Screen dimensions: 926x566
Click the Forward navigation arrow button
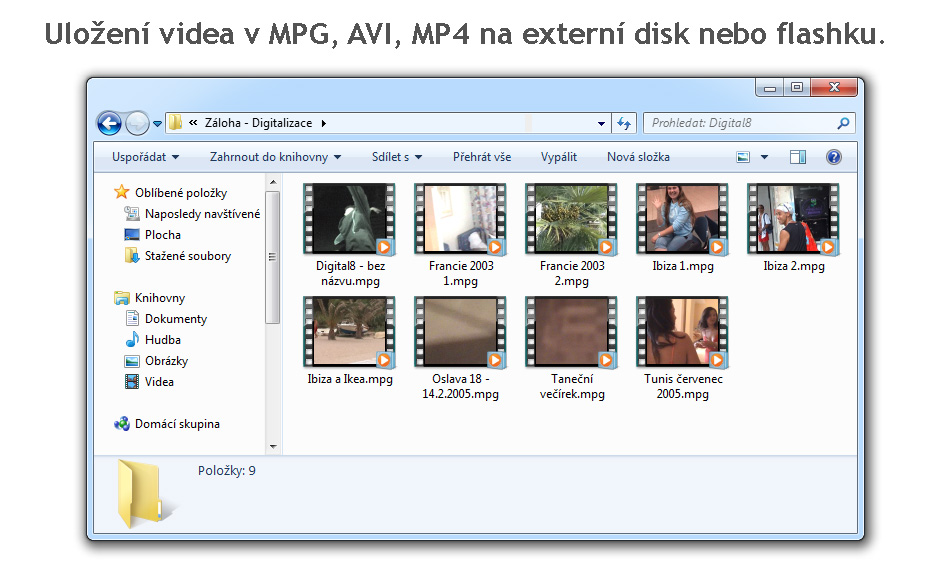(x=137, y=123)
